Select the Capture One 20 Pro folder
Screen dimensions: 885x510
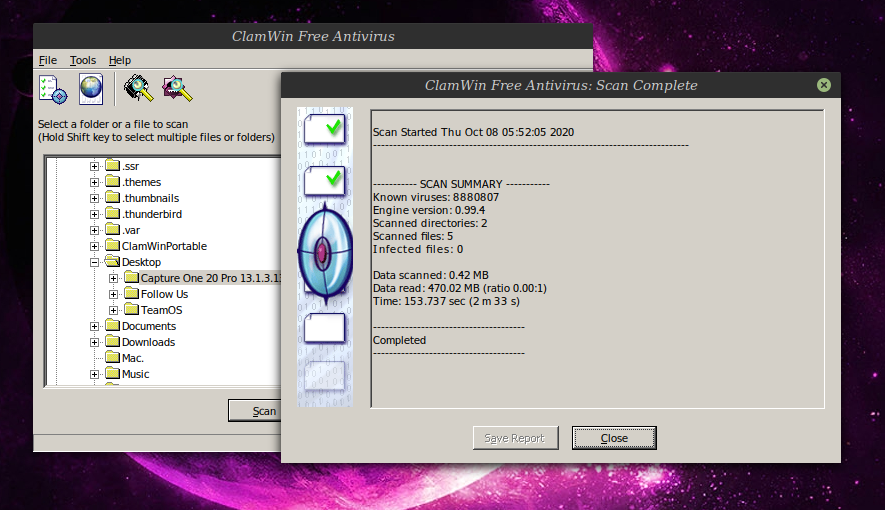click(x=210, y=278)
